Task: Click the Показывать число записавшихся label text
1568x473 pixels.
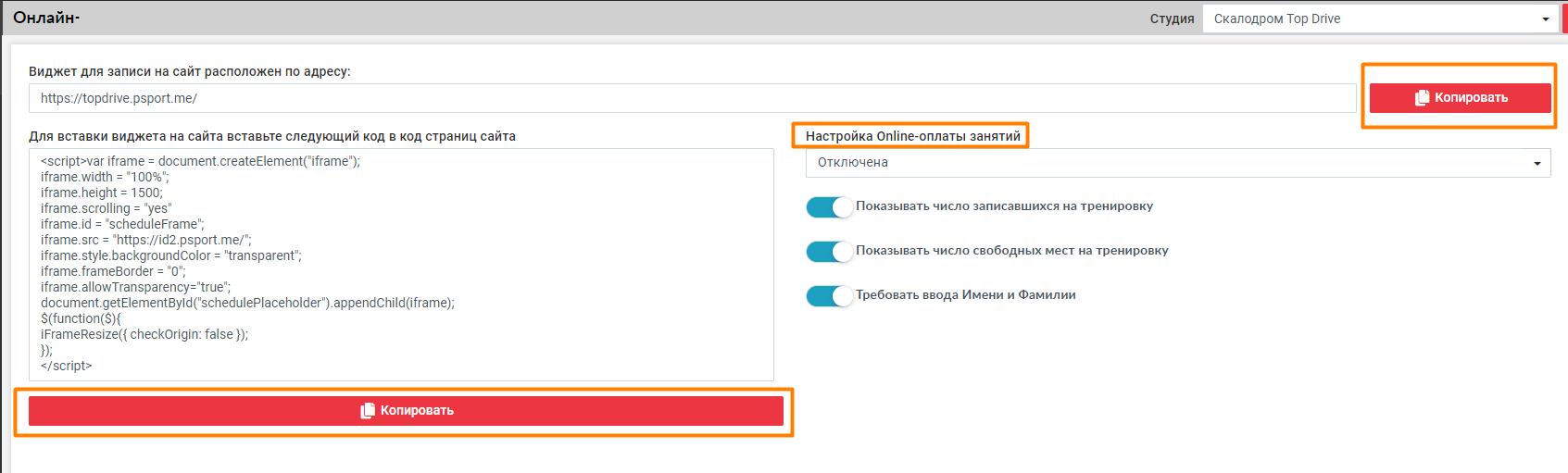Action: (1004, 206)
